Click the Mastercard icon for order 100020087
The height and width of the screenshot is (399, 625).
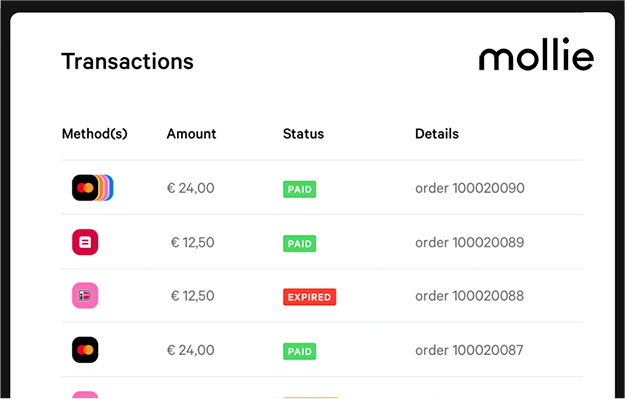pyautogui.click(x=85, y=350)
